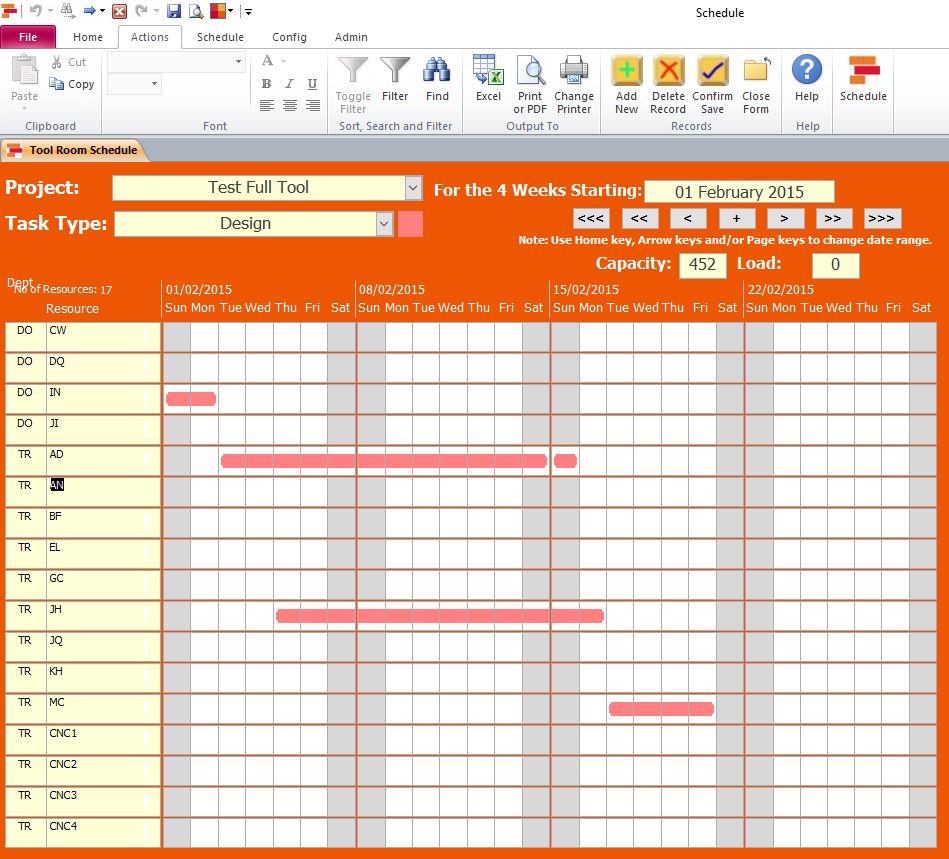
Task: Open Find with the binoculars icon
Action: click(436, 70)
